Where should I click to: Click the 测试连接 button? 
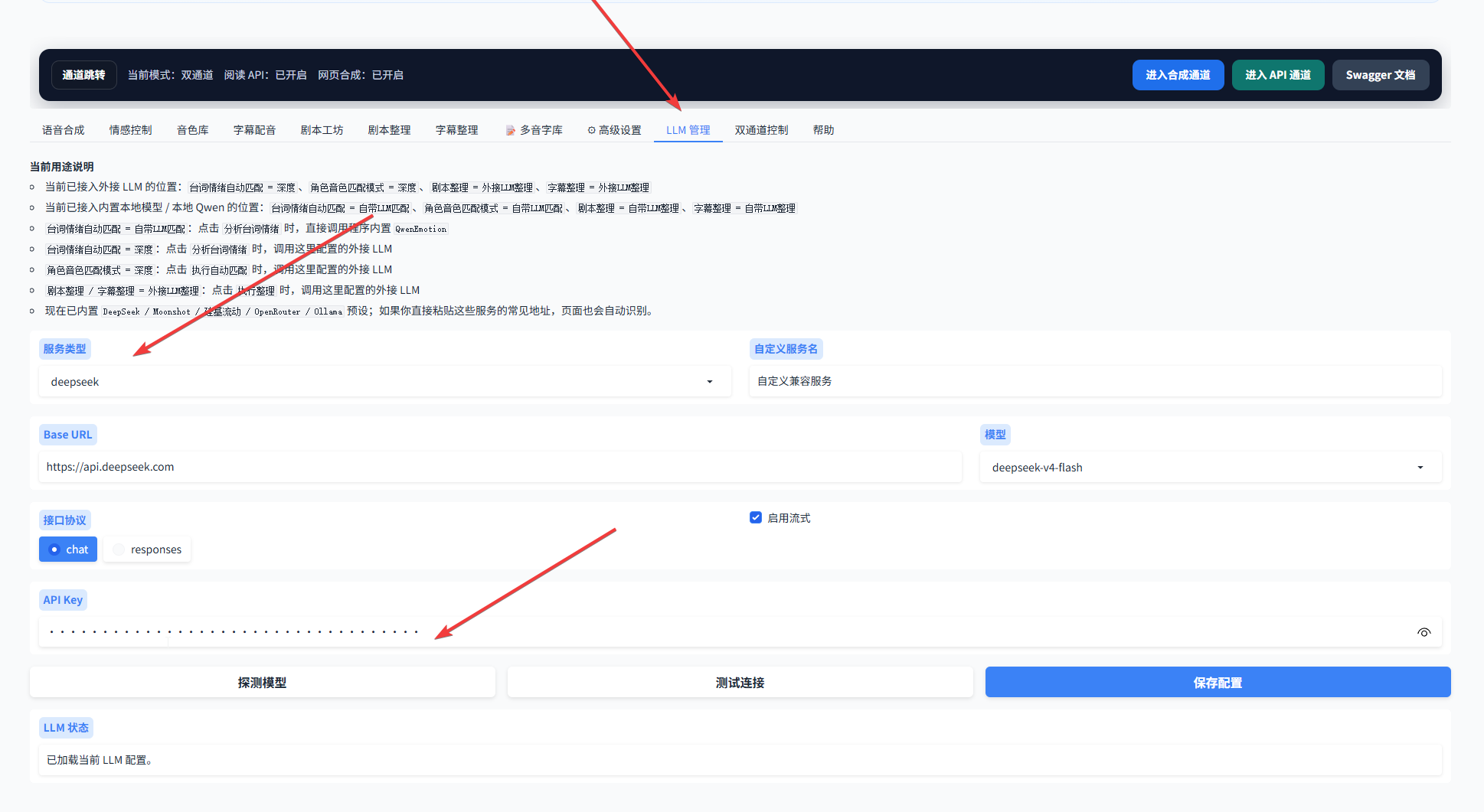point(740,682)
